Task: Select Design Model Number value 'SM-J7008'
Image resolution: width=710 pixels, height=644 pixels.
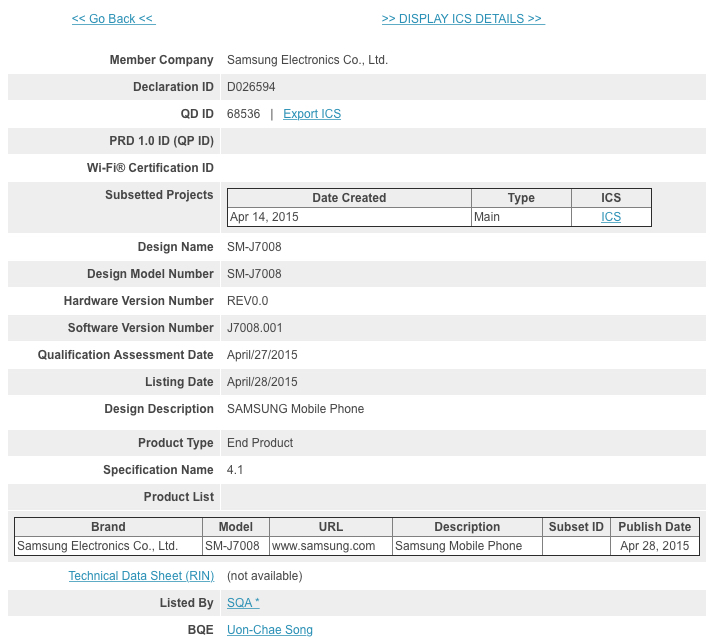Action: tap(254, 274)
